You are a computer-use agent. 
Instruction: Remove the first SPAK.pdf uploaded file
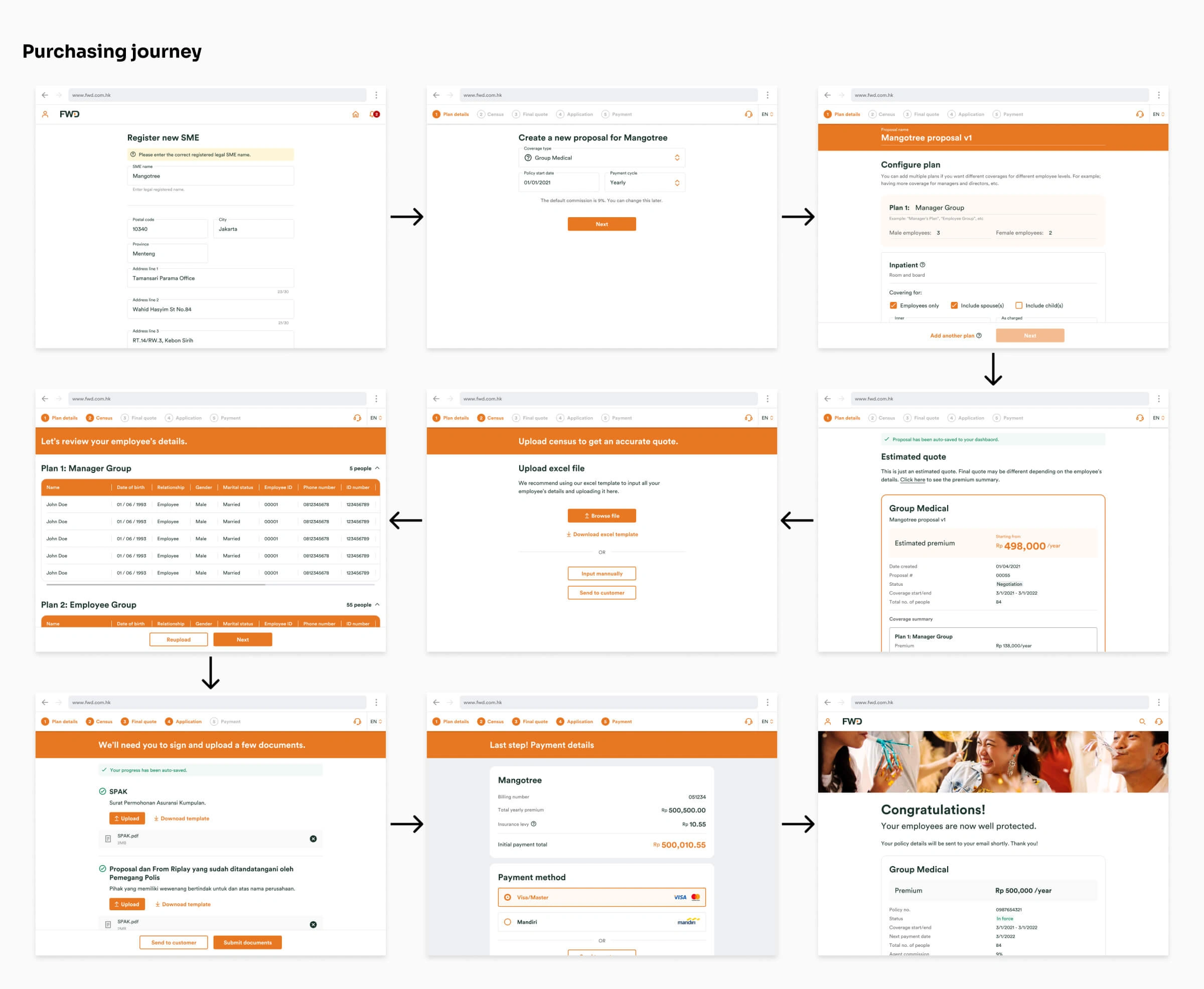click(313, 839)
